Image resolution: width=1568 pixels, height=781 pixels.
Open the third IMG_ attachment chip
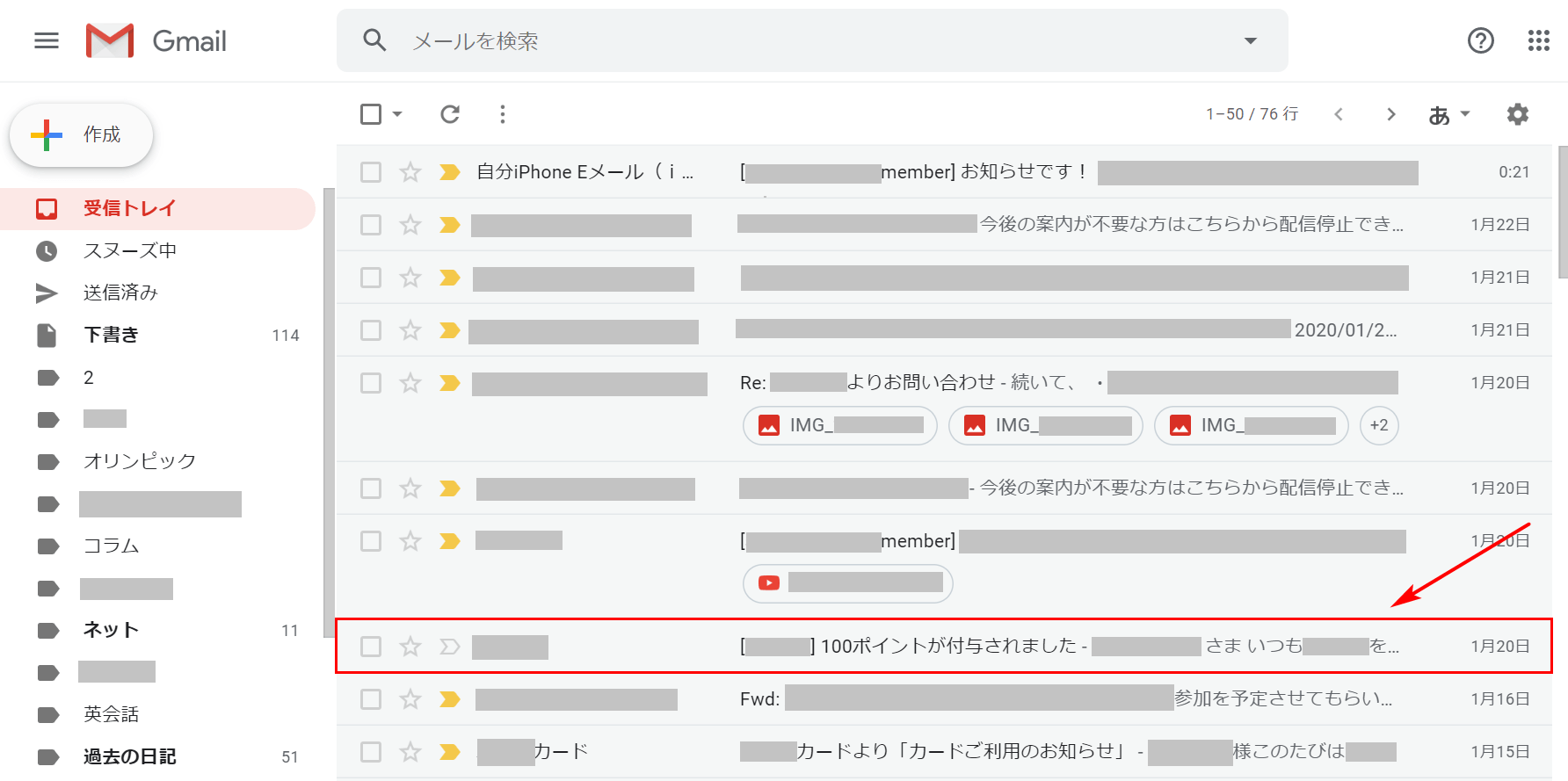1252,426
